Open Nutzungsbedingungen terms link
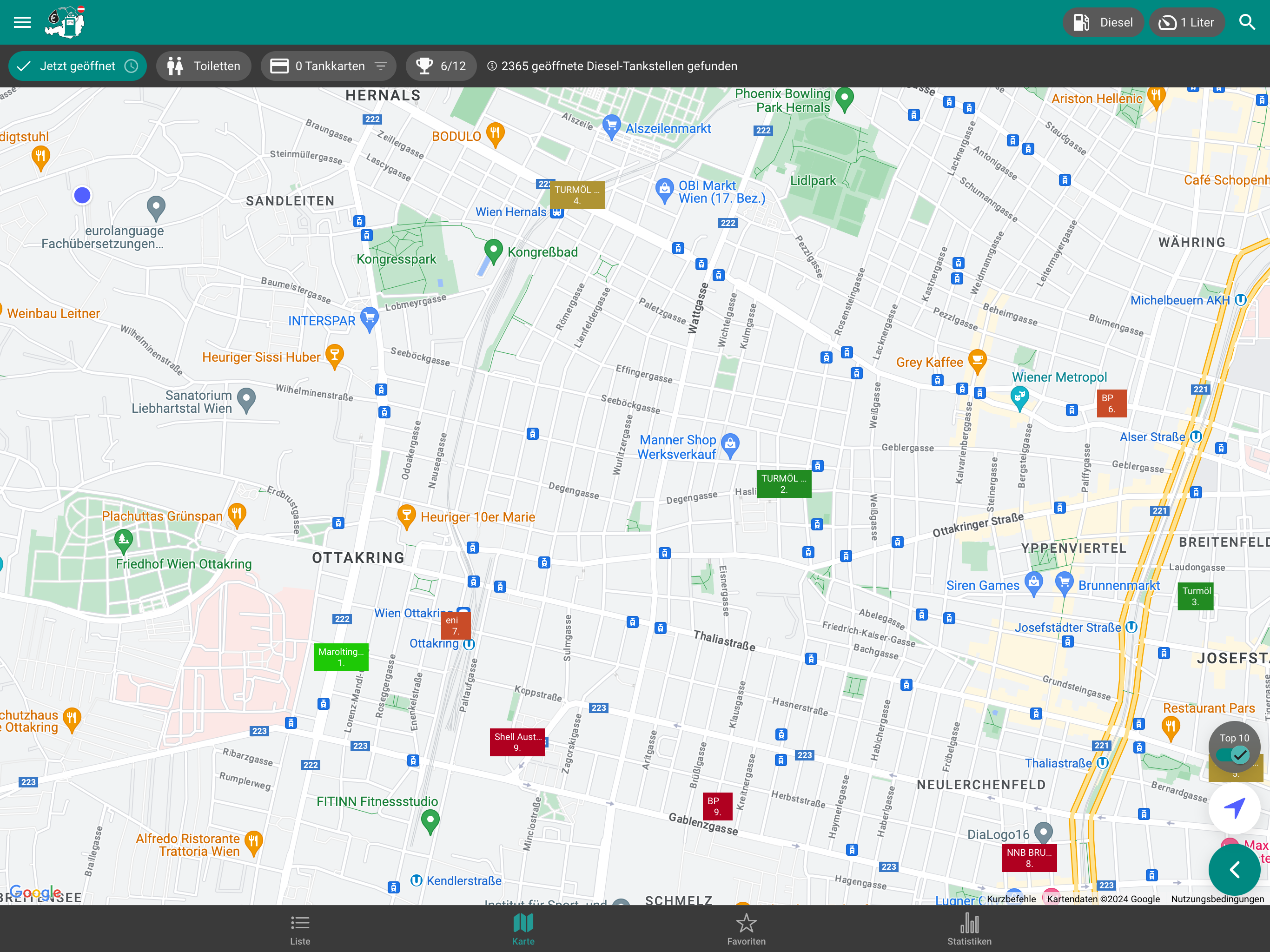The width and height of the screenshot is (1270, 952). 1217,899
